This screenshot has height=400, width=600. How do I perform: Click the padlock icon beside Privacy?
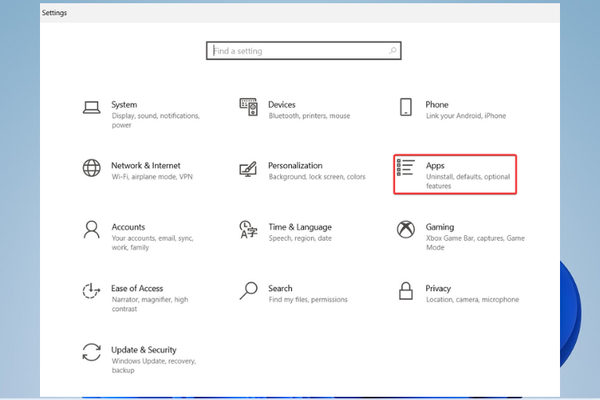pyautogui.click(x=406, y=291)
